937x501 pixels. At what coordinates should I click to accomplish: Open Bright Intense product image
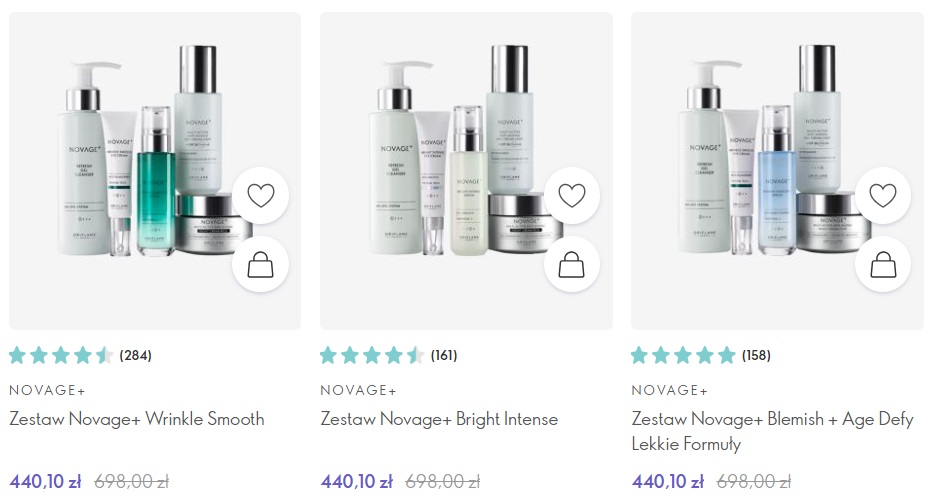click(x=466, y=171)
